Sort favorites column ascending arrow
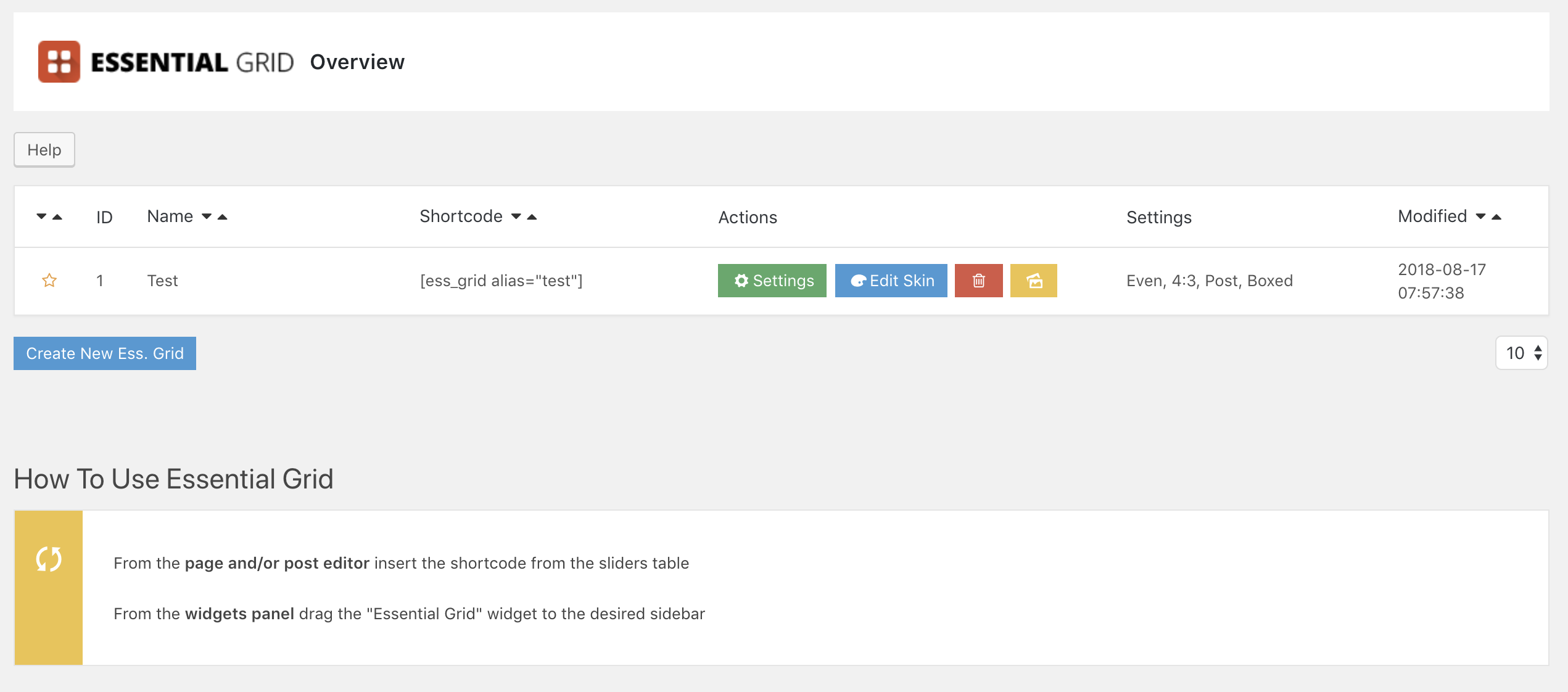1568x692 pixels. click(57, 216)
